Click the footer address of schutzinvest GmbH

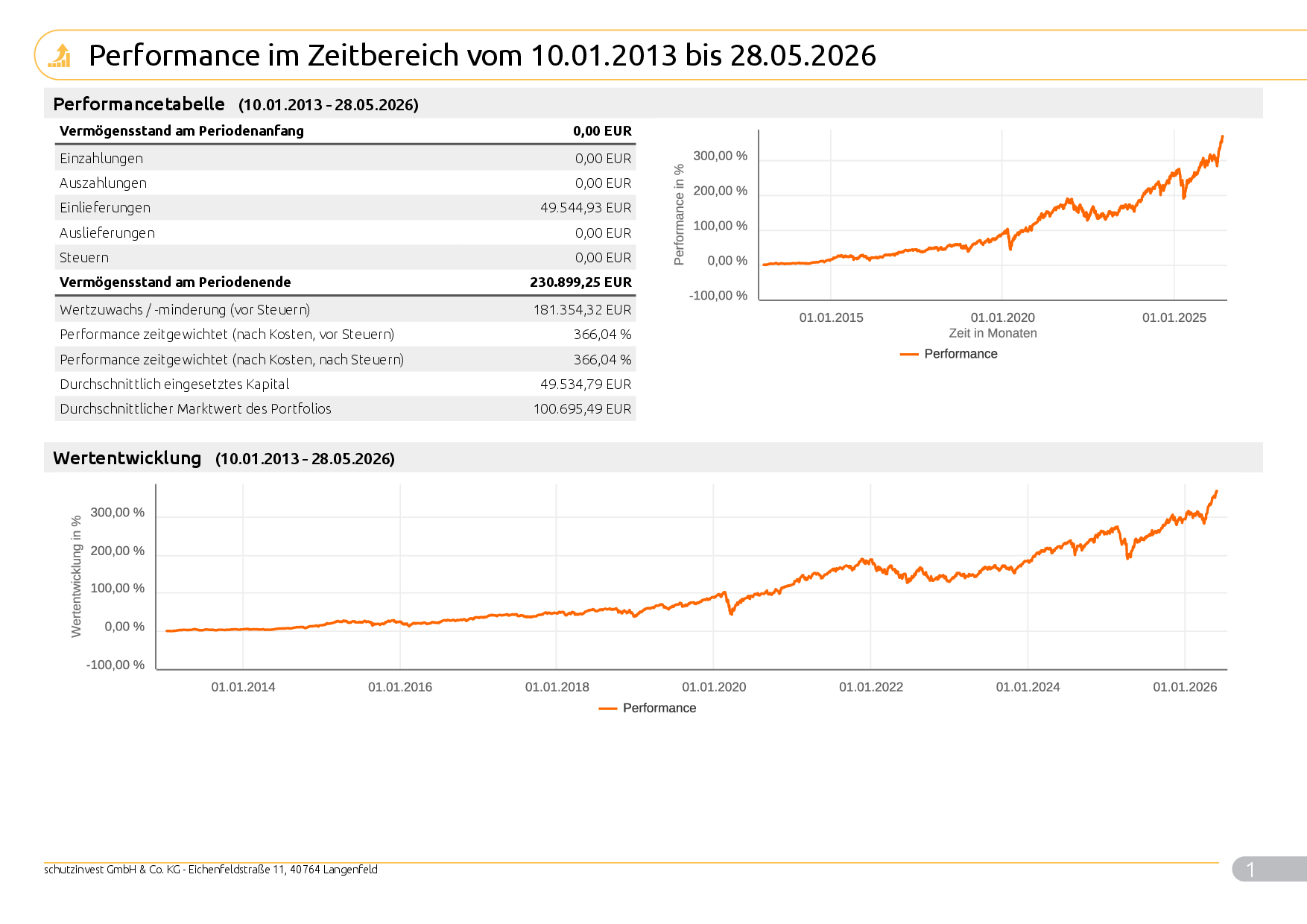pos(211,870)
